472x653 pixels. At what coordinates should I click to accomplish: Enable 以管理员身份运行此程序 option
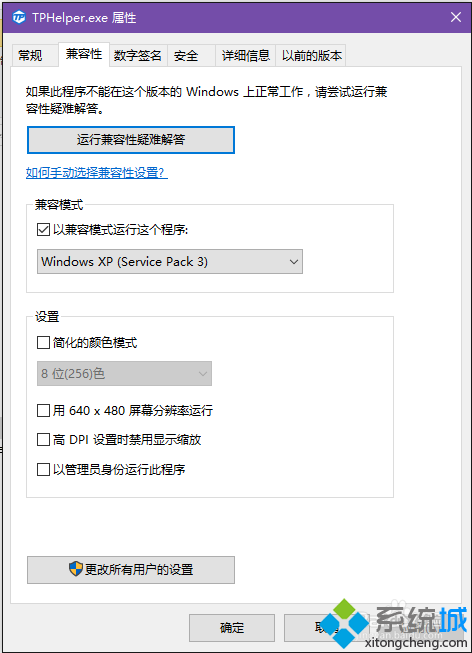(43, 469)
